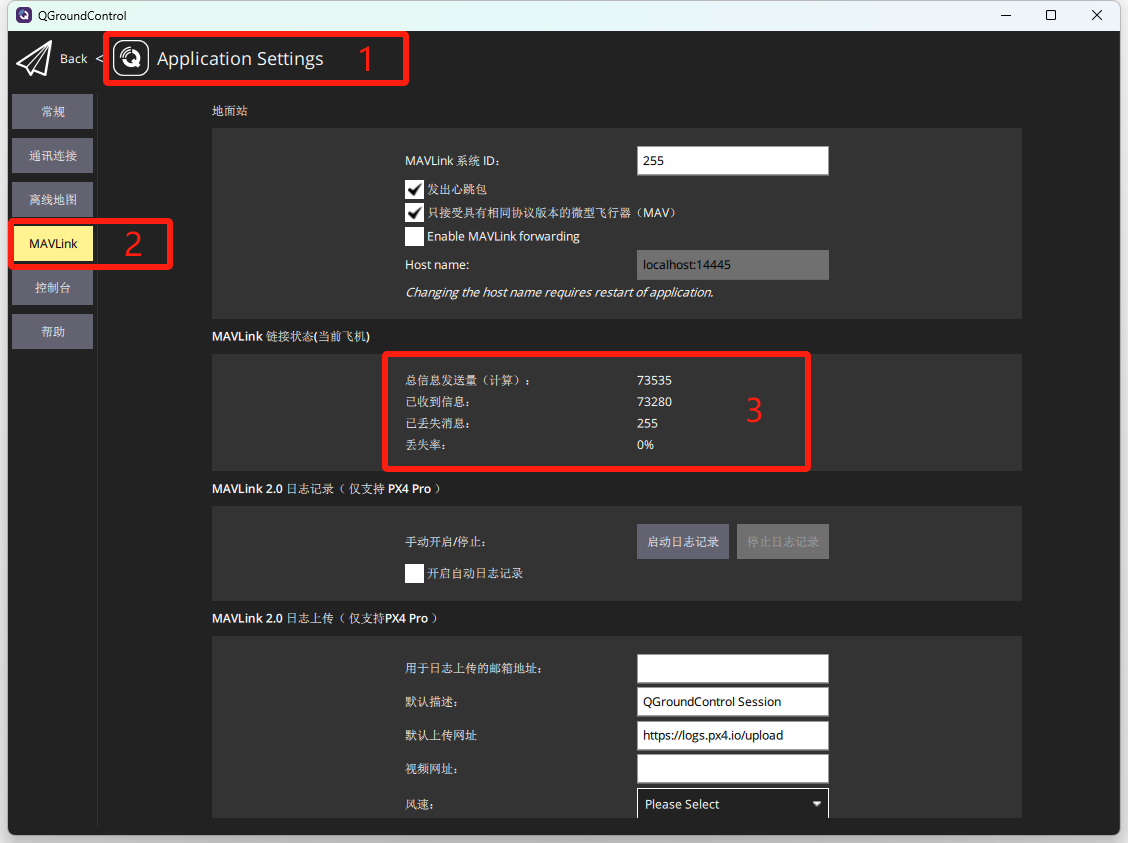Open the 风速 Please Select dropdown
The height and width of the screenshot is (843, 1128).
(732, 803)
